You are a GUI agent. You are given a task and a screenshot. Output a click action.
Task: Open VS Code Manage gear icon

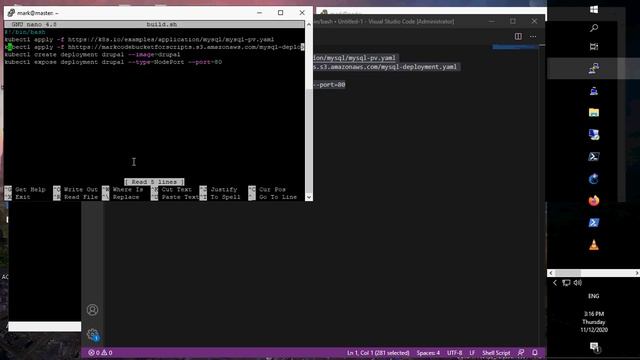(93, 335)
